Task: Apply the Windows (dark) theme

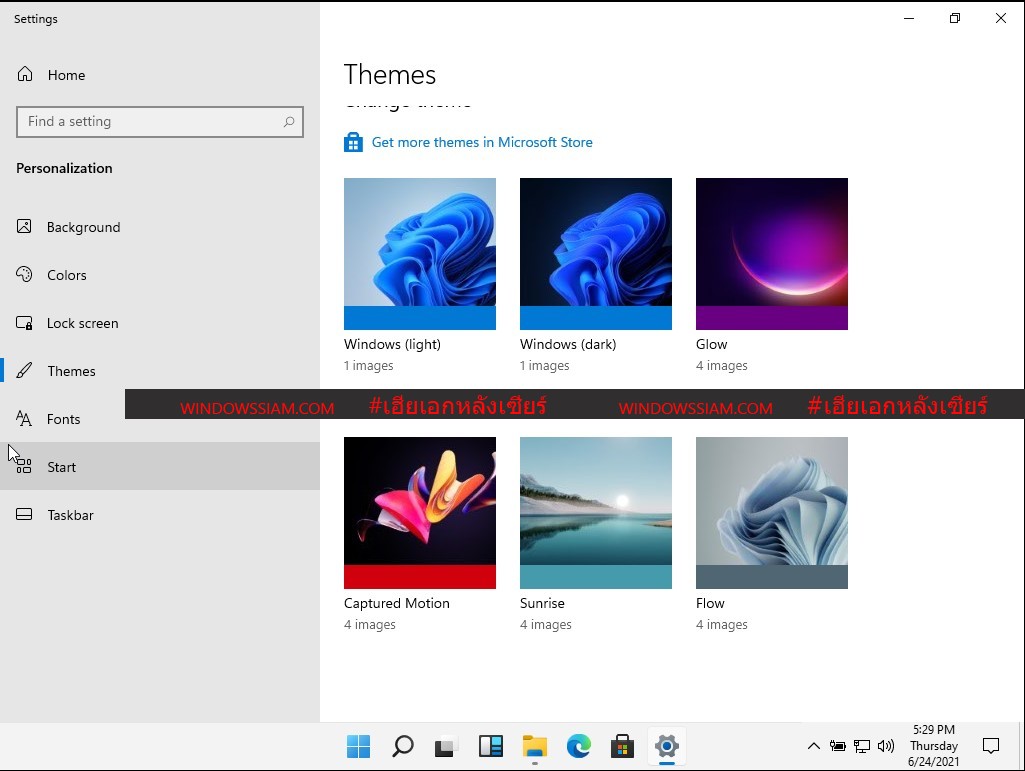Action: [596, 254]
